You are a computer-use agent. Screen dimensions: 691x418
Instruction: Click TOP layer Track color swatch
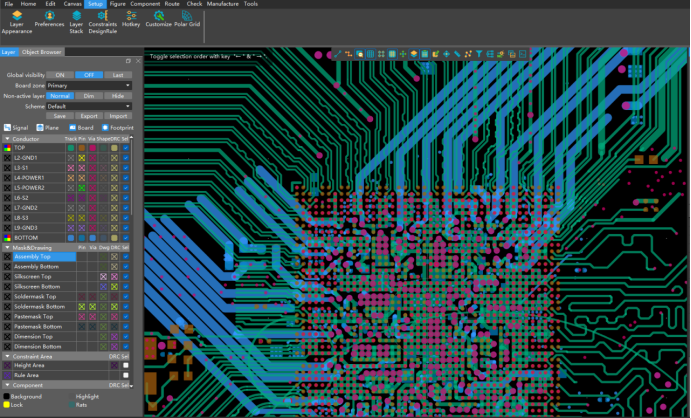pyautogui.click(x=71, y=148)
